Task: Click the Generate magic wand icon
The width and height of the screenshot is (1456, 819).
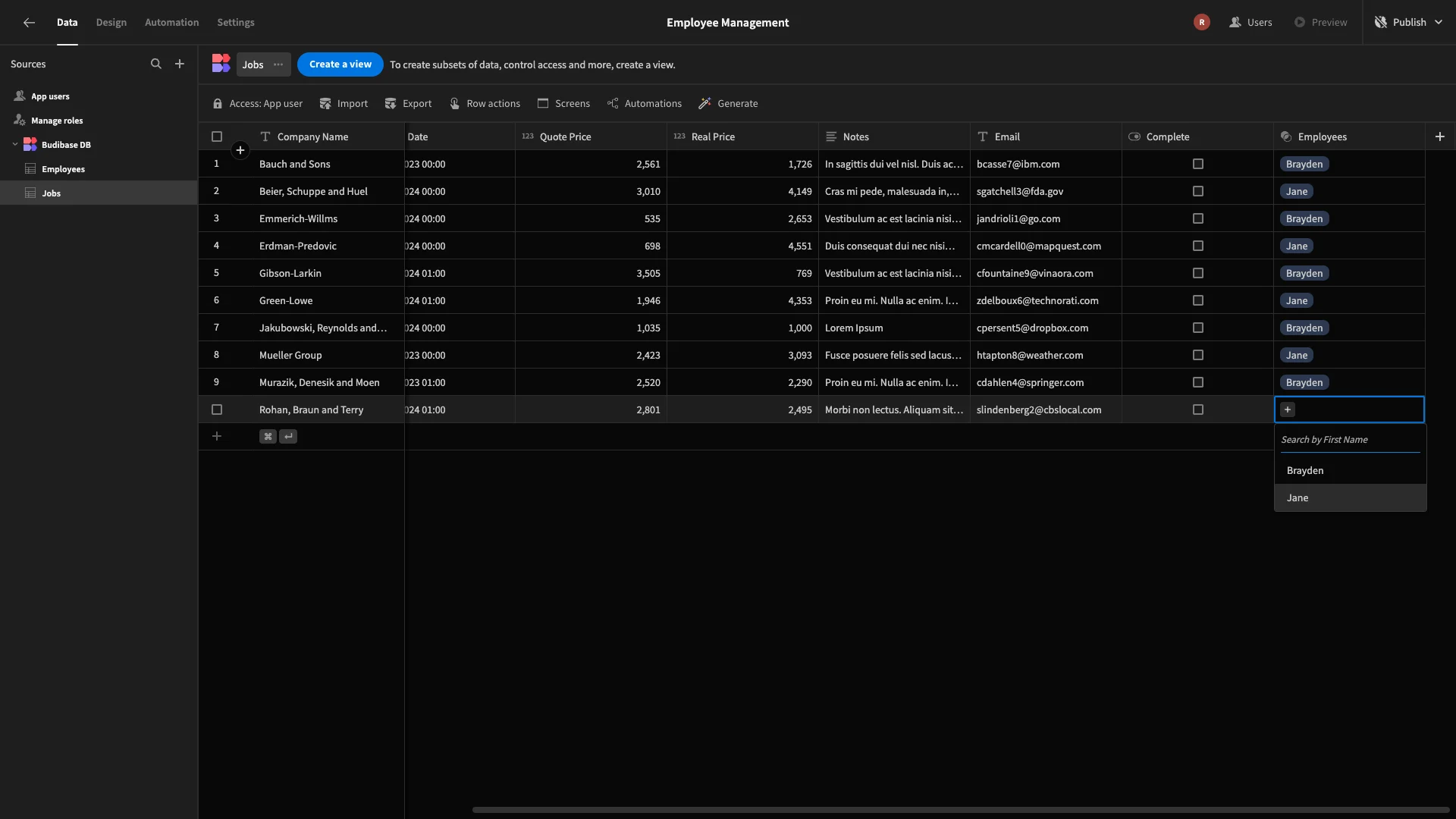Action: click(705, 104)
